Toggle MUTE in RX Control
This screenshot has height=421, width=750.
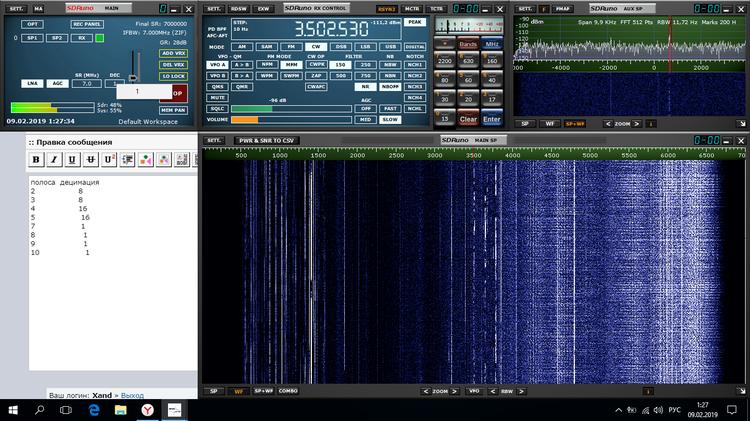pos(218,98)
